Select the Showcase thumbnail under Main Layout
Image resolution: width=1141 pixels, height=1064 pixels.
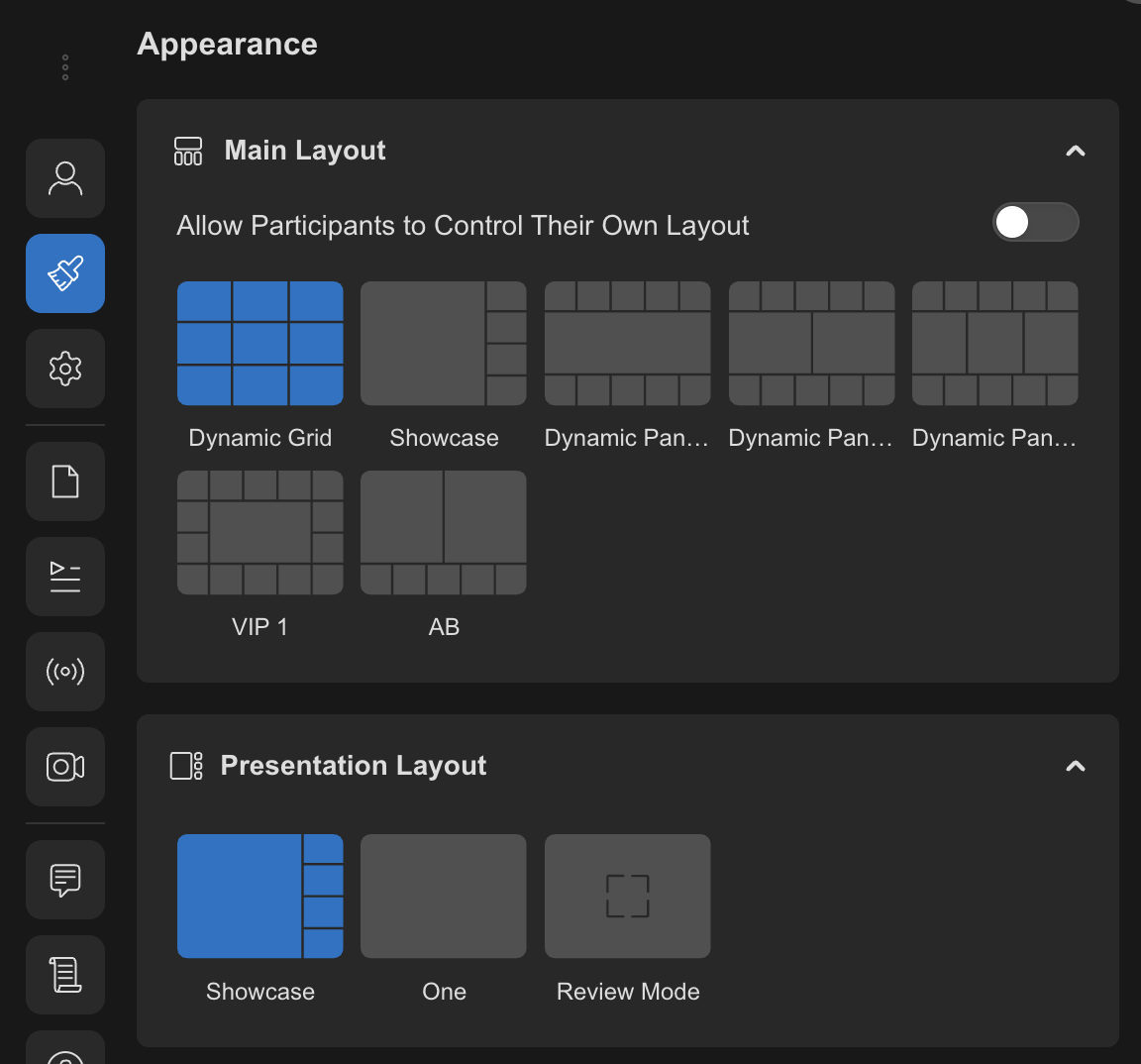(x=444, y=344)
